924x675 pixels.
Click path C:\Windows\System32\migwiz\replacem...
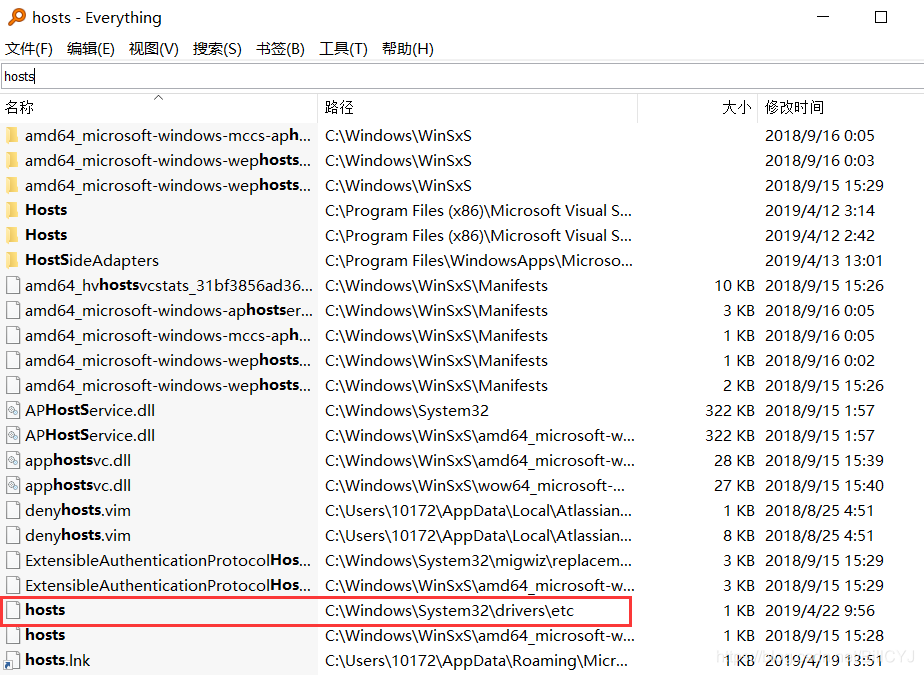478,561
